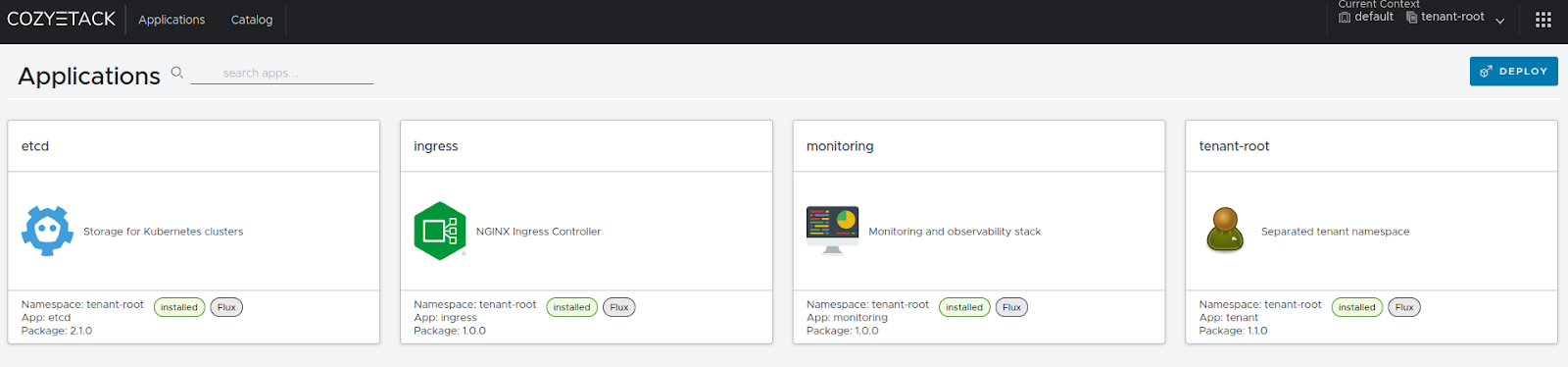
Task: Click 'Package: 2.1.0' on etcd card
Action: [57, 331]
